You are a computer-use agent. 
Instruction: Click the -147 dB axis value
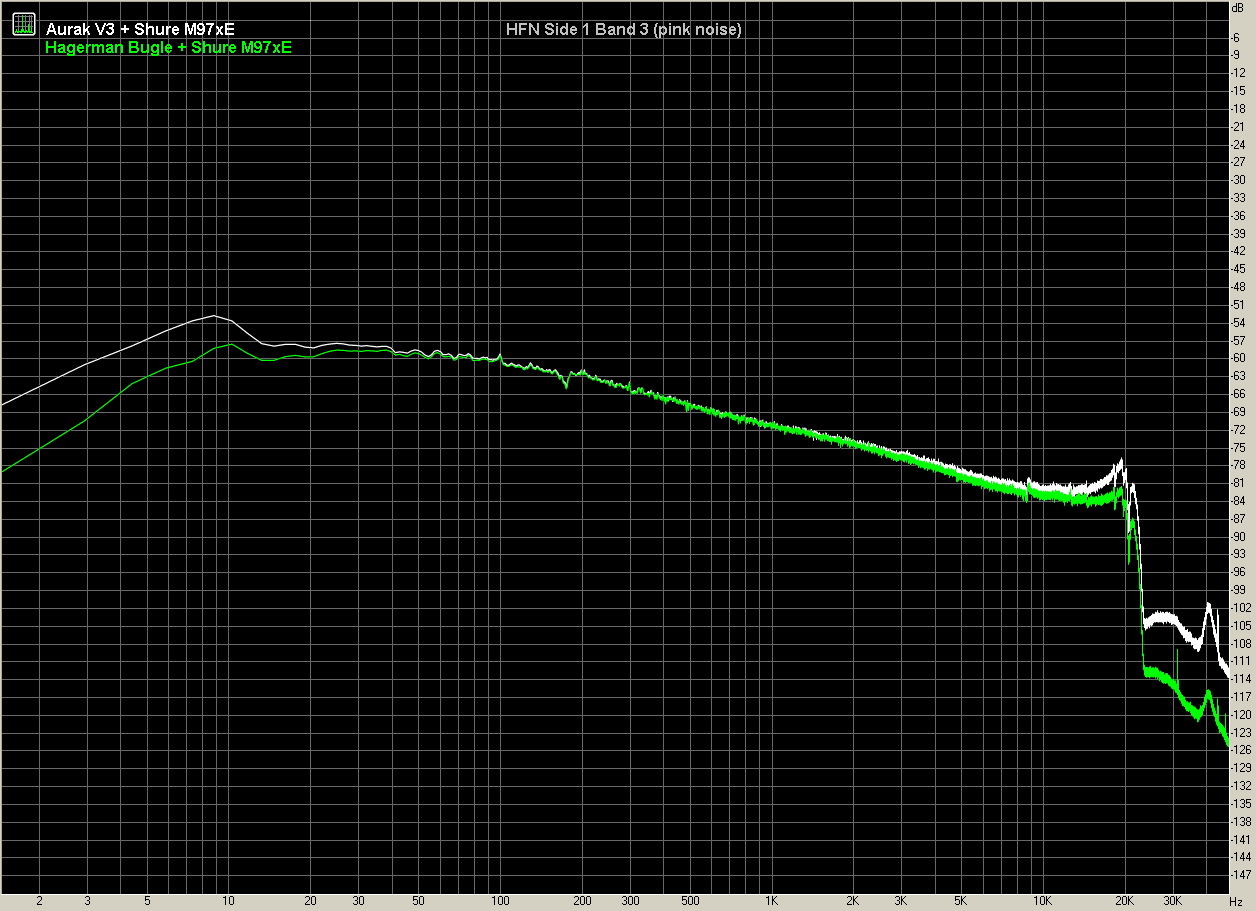click(x=1239, y=874)
